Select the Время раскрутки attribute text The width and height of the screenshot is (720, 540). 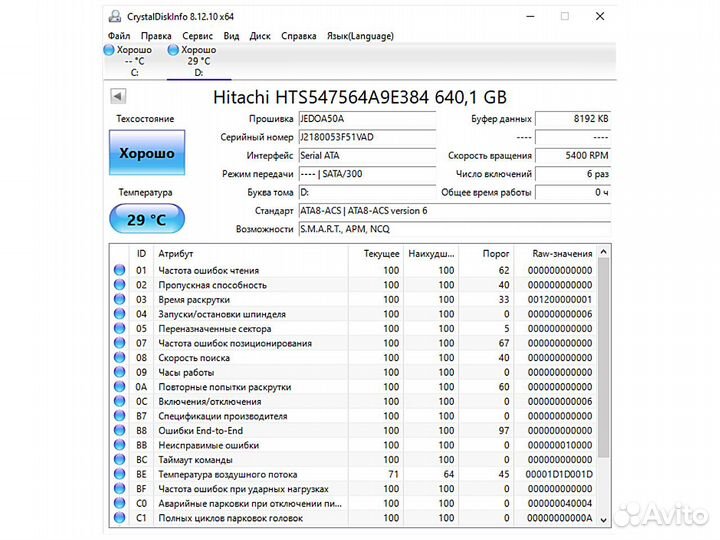point(194,299)
